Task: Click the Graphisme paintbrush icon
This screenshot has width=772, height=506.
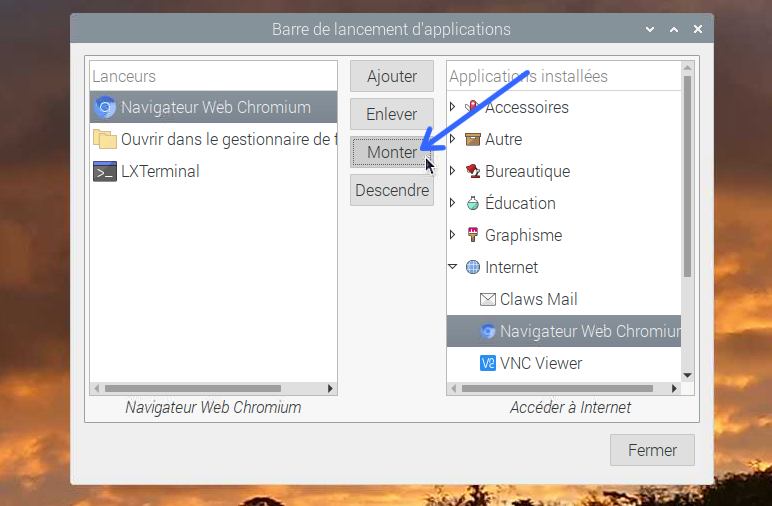Action: [x=473, y=235]
